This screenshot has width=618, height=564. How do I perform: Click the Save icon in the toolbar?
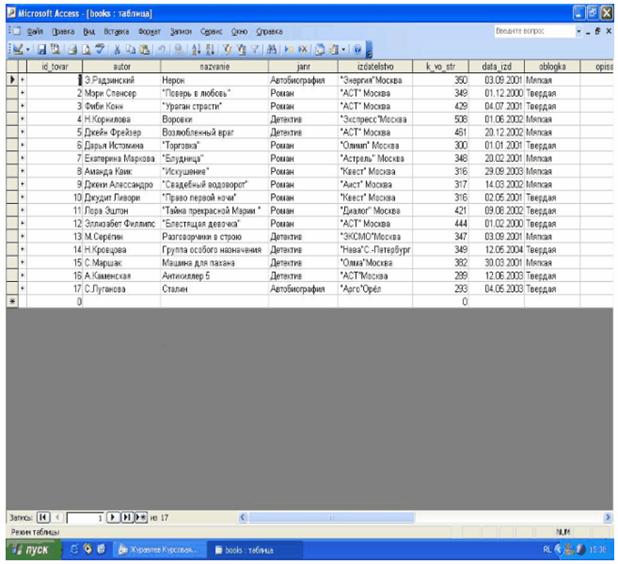pyautogui.click(x=42, y=49)
